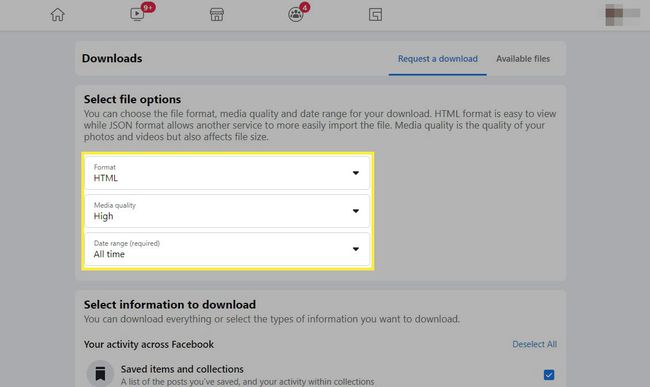Click Your activity across Facebook label
The image size is (650, 387).
(149, 344)
